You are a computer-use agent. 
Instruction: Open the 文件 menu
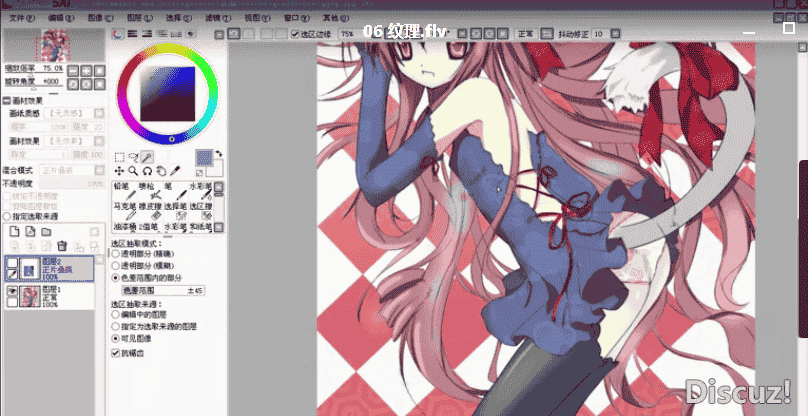pos(22,18)
